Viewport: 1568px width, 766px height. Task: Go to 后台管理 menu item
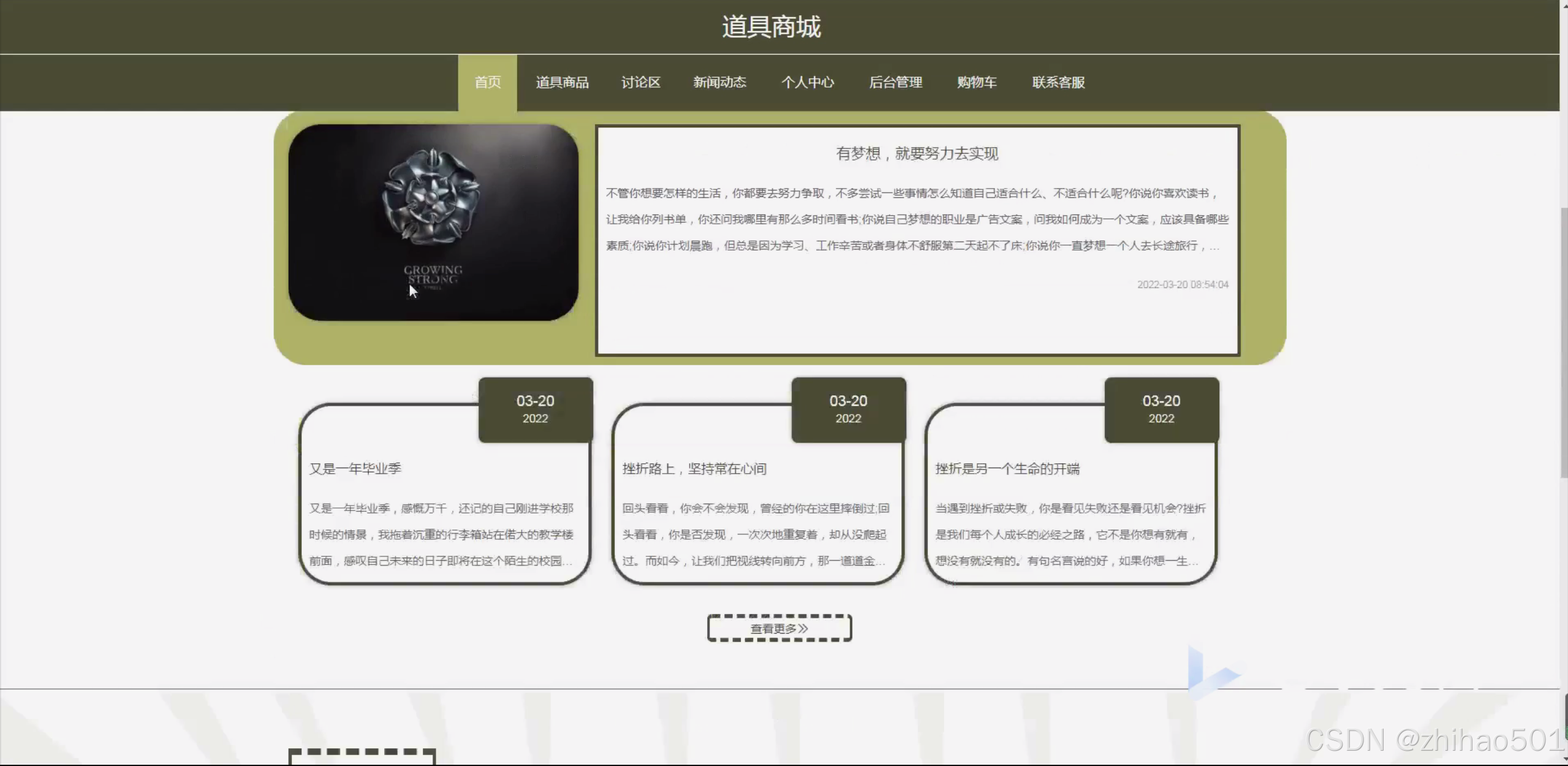click(x=895, y=82)
